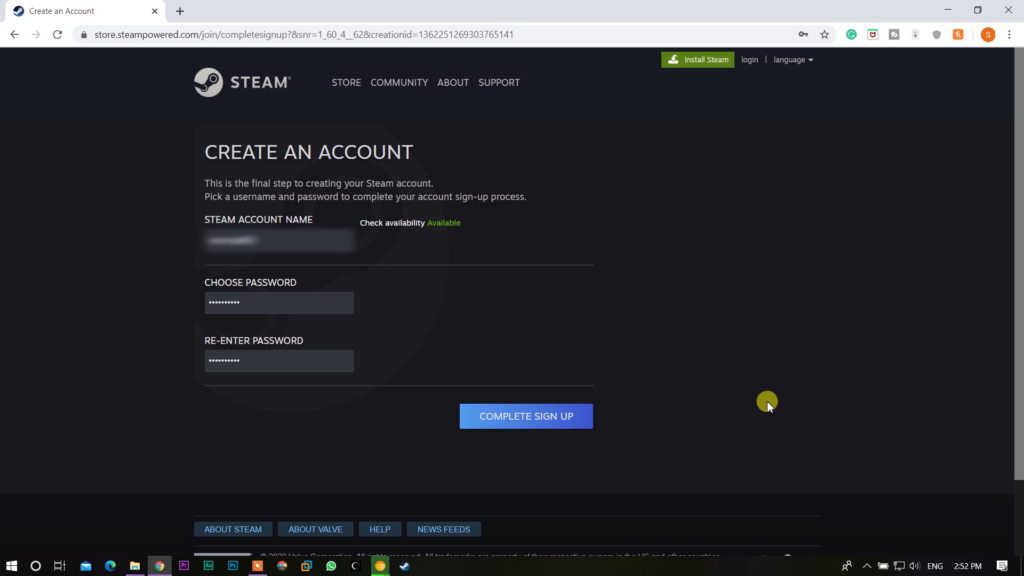Open the Steam client from taskbar
The height and width of the screenshot is (576, 1024).
coord(404,566)
